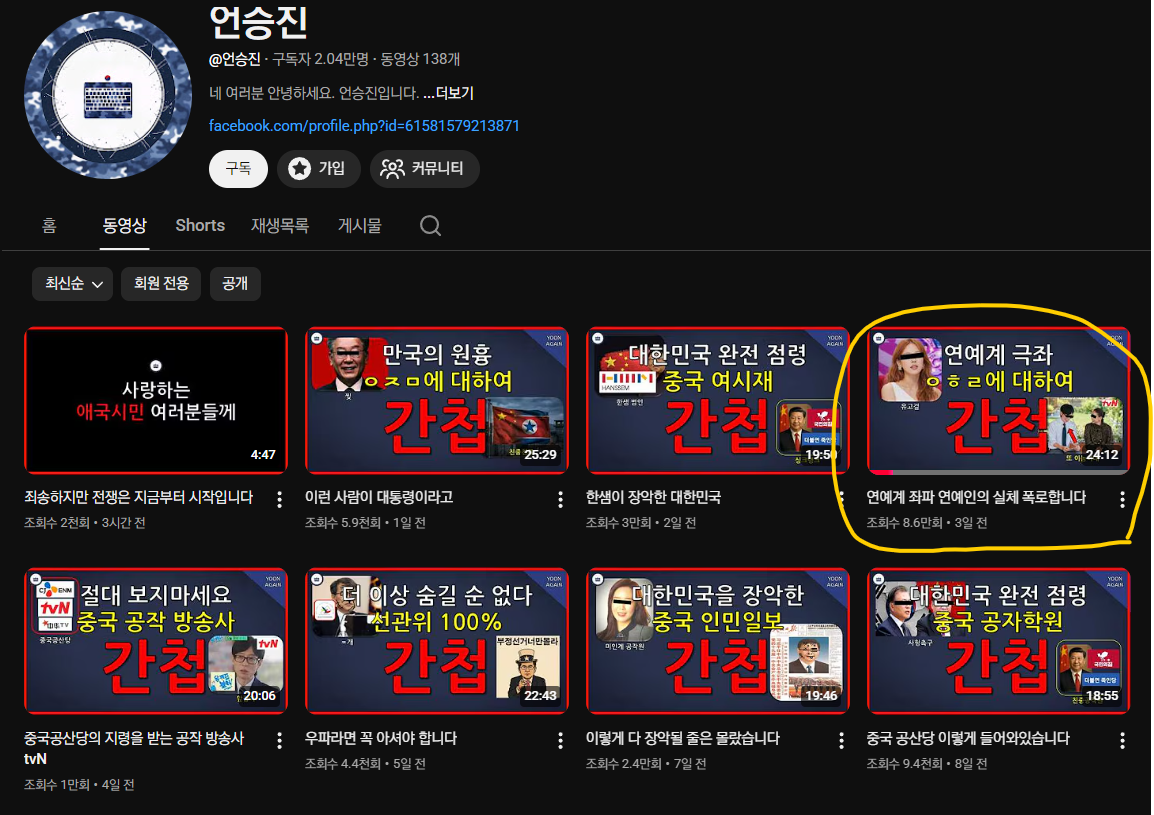Expand channel description with 더보기
Image resolution: width=1154 pixels, height=815 pixels.
click(x=448, y=94)
